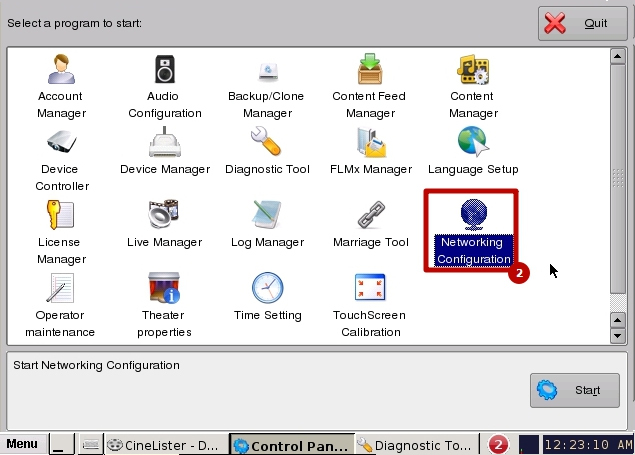Switch to the Control Panel taskbar item

292,446
